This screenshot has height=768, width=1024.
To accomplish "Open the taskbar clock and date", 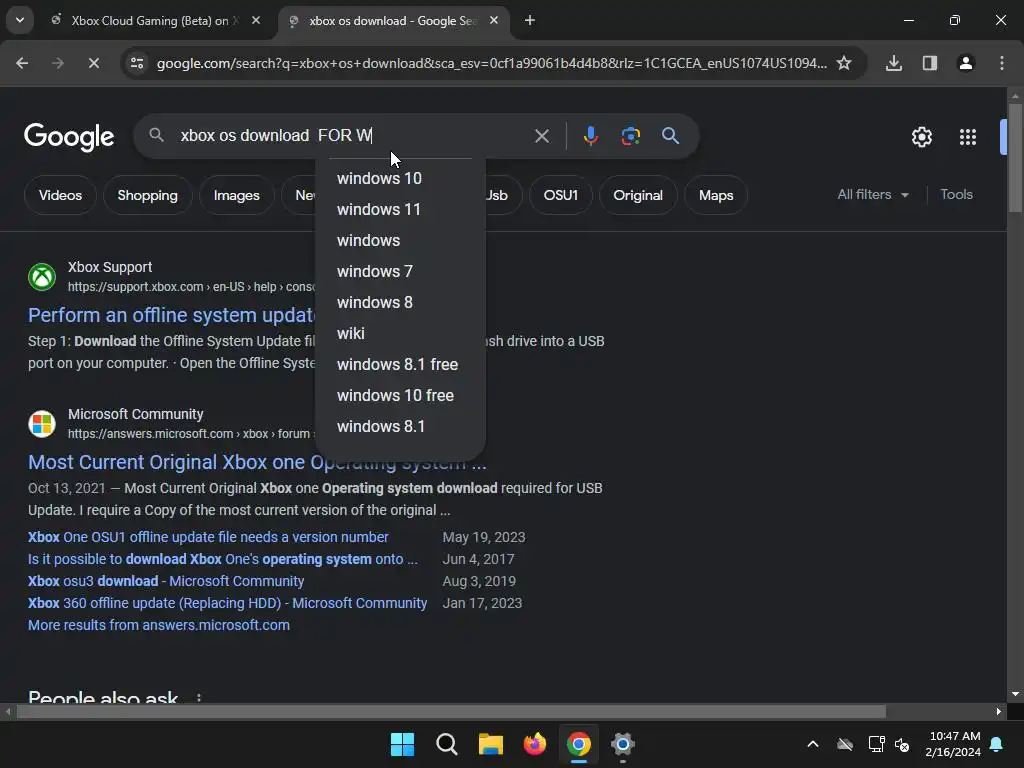I will coord(953,744).
